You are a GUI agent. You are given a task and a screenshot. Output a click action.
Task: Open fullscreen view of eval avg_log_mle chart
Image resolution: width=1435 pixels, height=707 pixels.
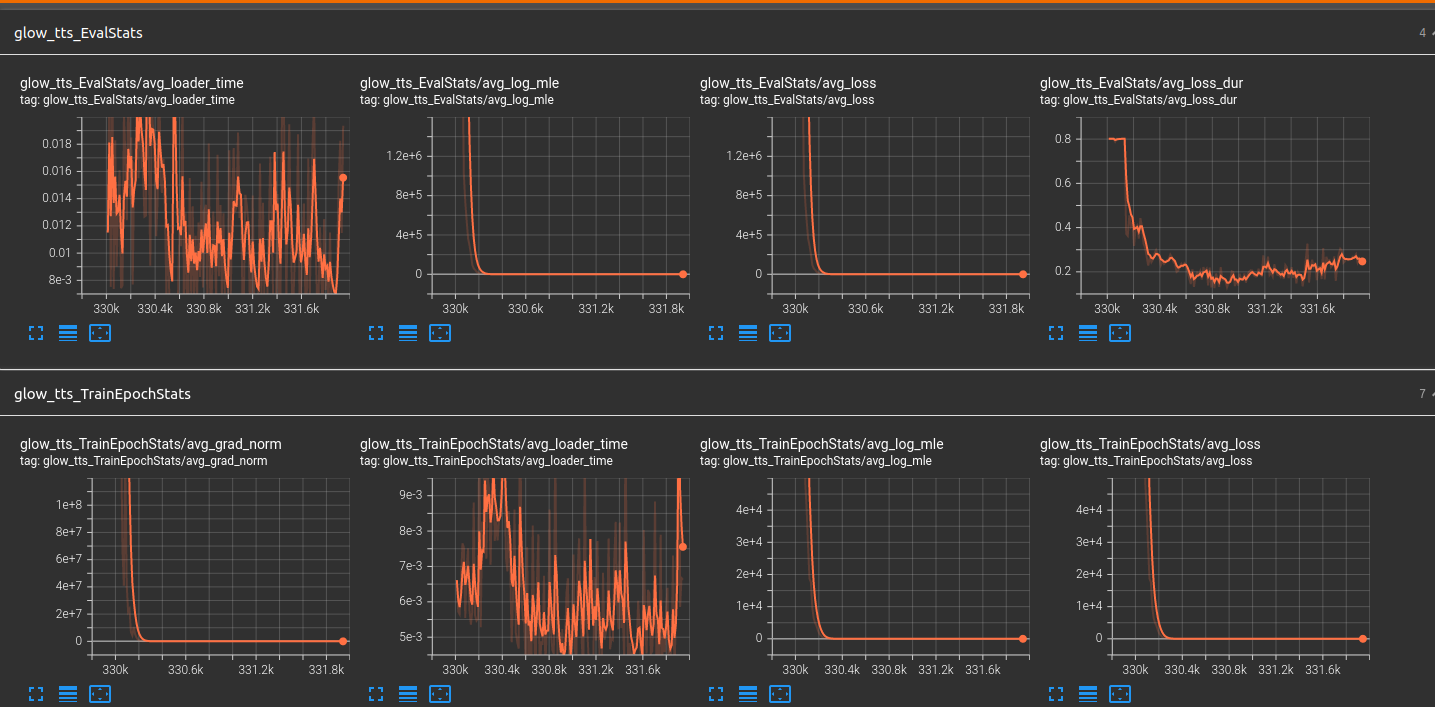point(376,333)
